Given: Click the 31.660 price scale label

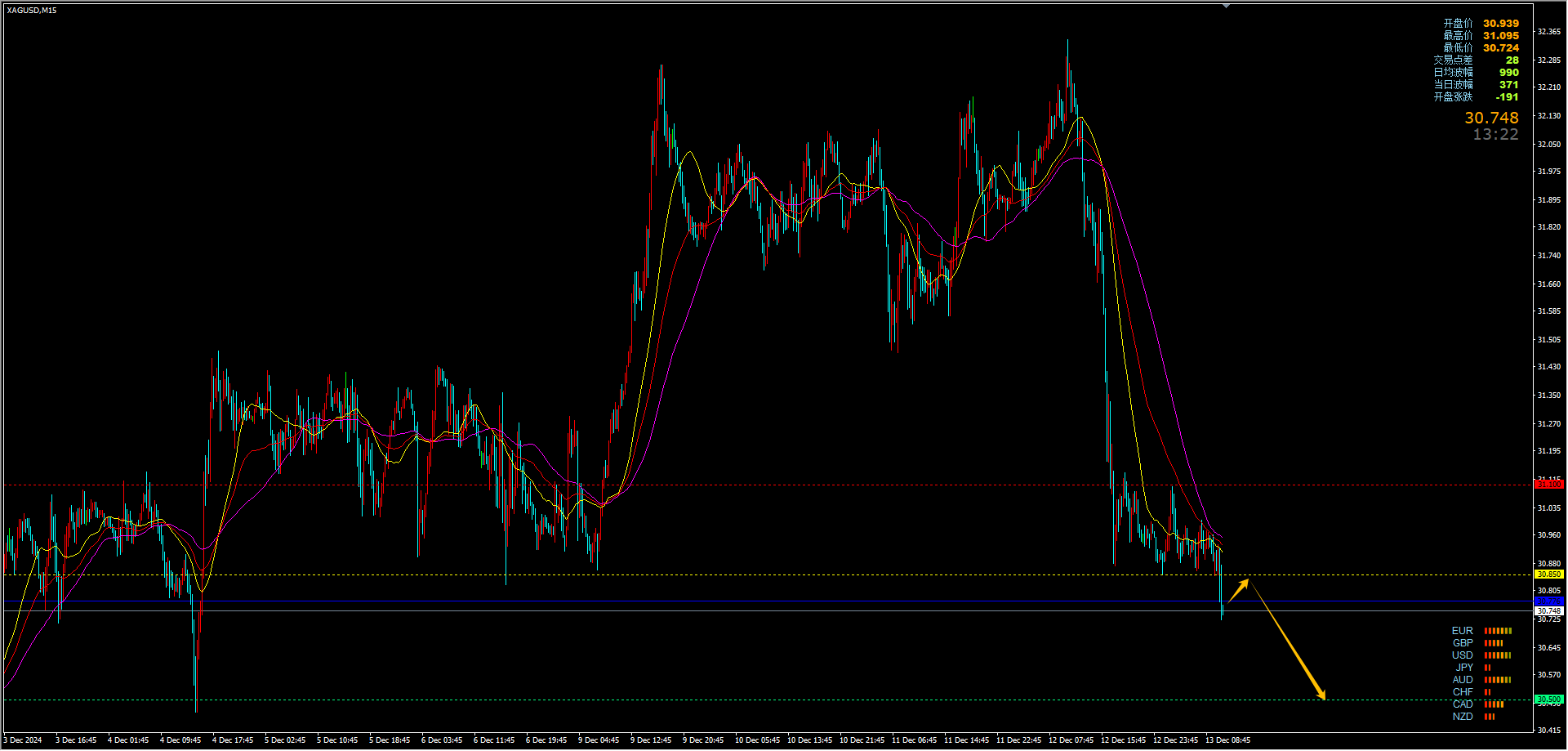Looking at the screenshot, I should [1549, 284].
